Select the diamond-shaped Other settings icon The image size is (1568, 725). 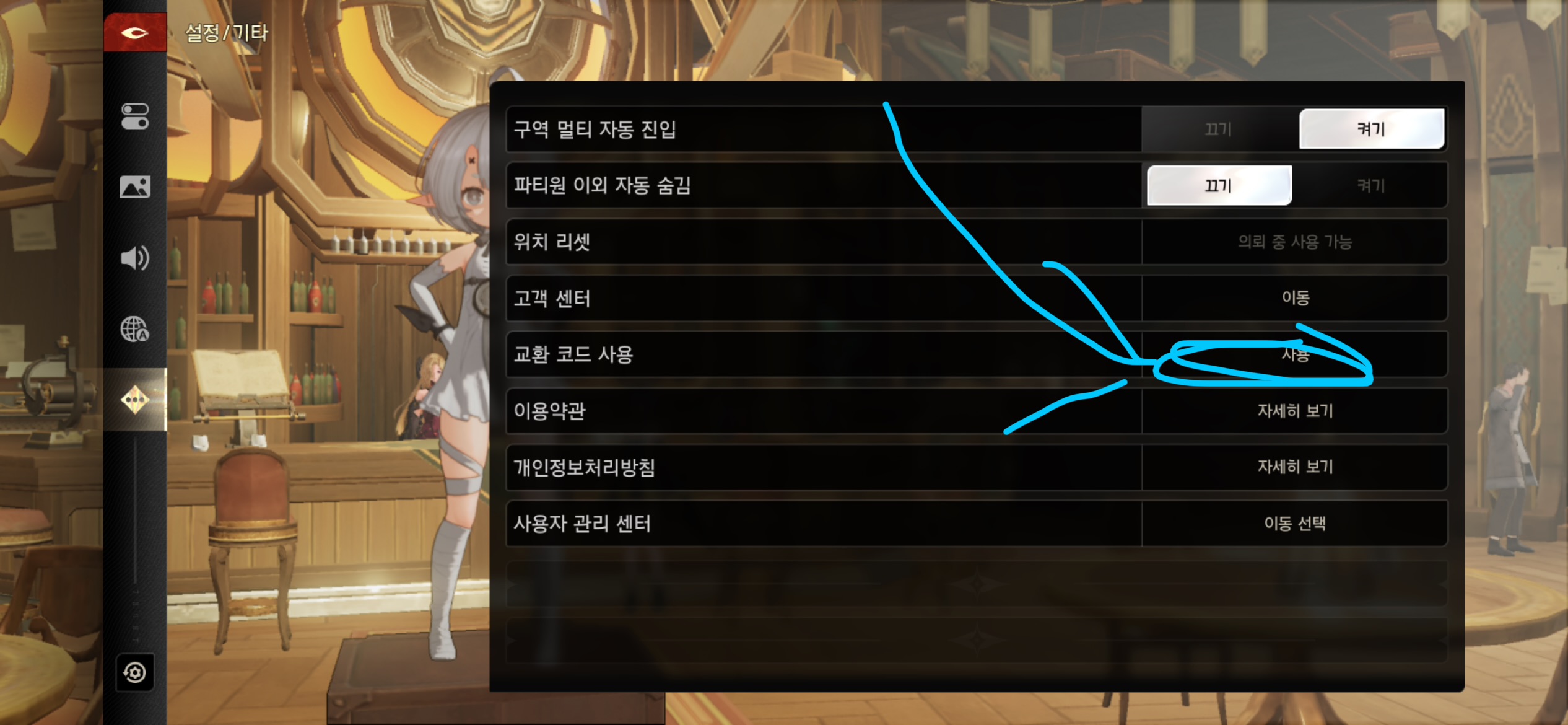135,400
